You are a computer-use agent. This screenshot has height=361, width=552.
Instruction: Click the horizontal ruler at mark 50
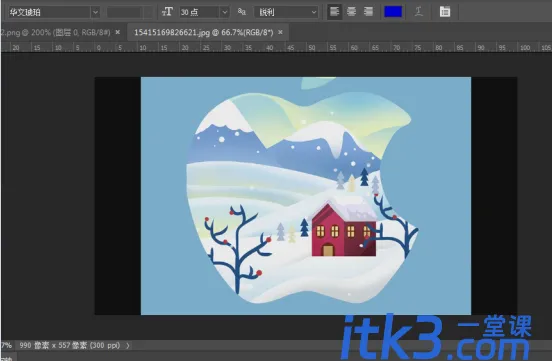click(312, 48)
